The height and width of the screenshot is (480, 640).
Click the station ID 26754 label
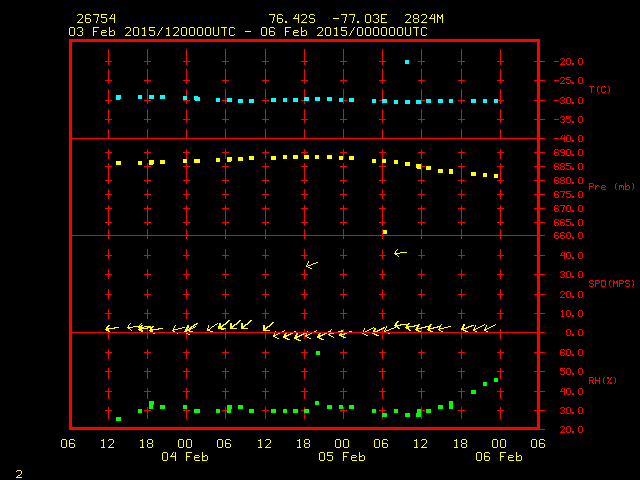pos(93,19)
